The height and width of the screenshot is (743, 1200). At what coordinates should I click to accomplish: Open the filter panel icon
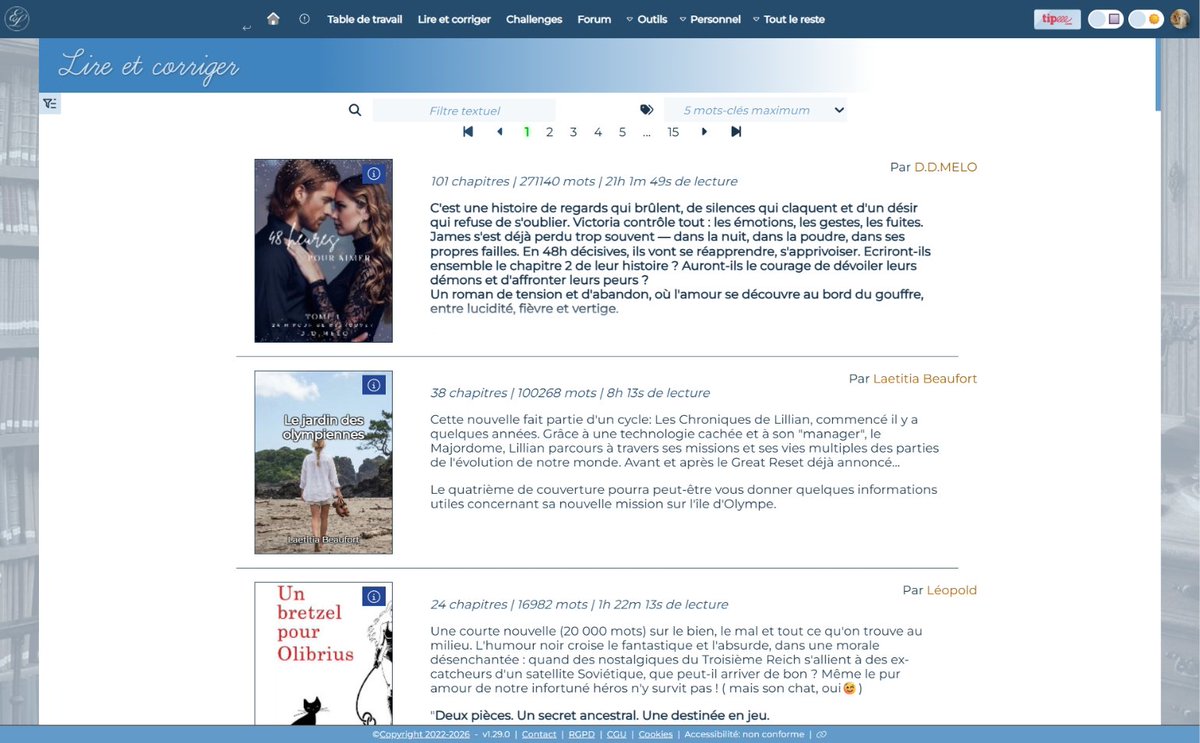(50, 104)
